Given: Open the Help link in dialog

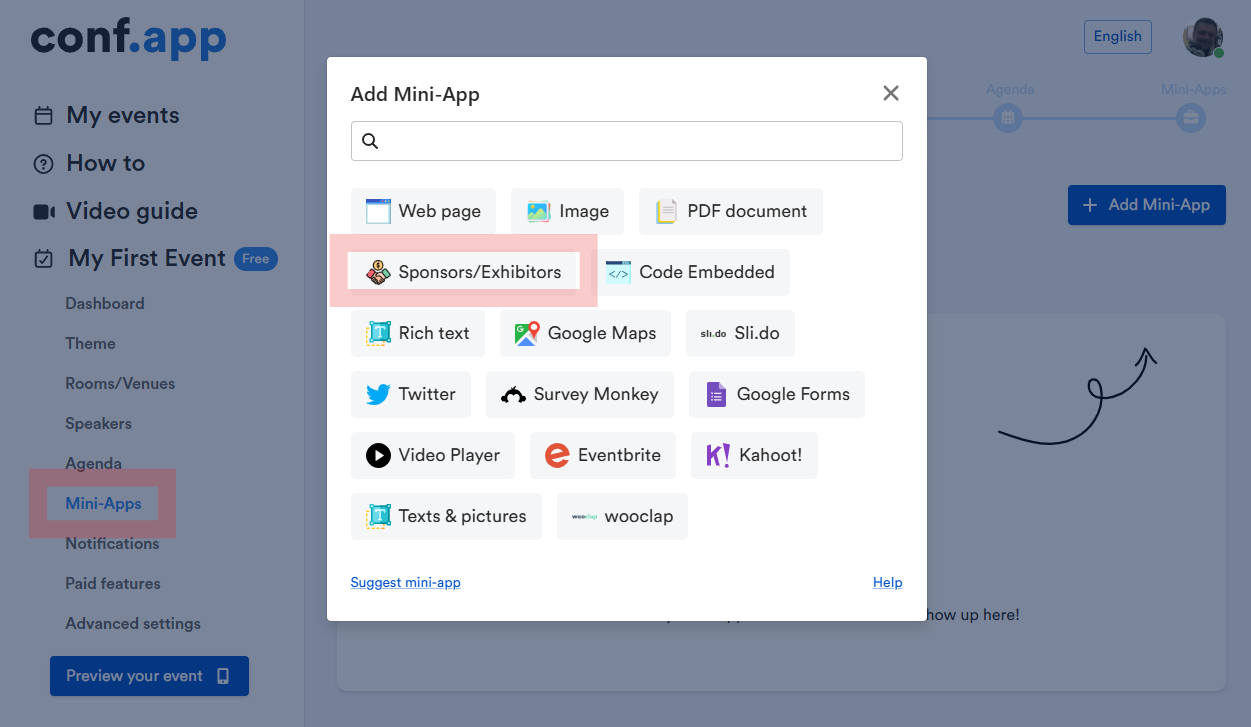Looking at the screenshot, I should [887, 582].
